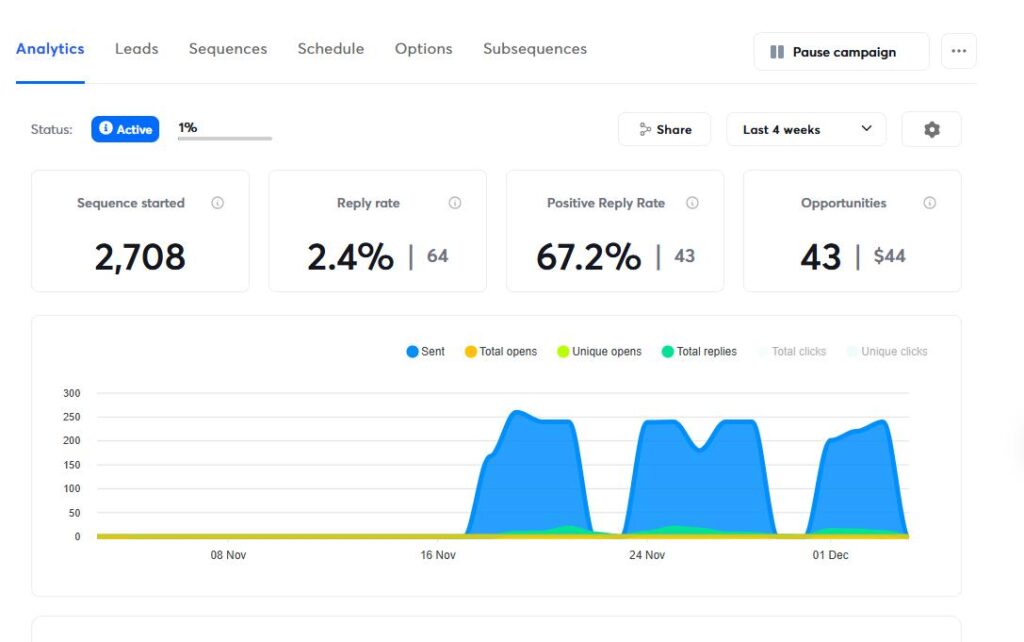Click the pause icon in Pause campaign

[x=777, y=52]
